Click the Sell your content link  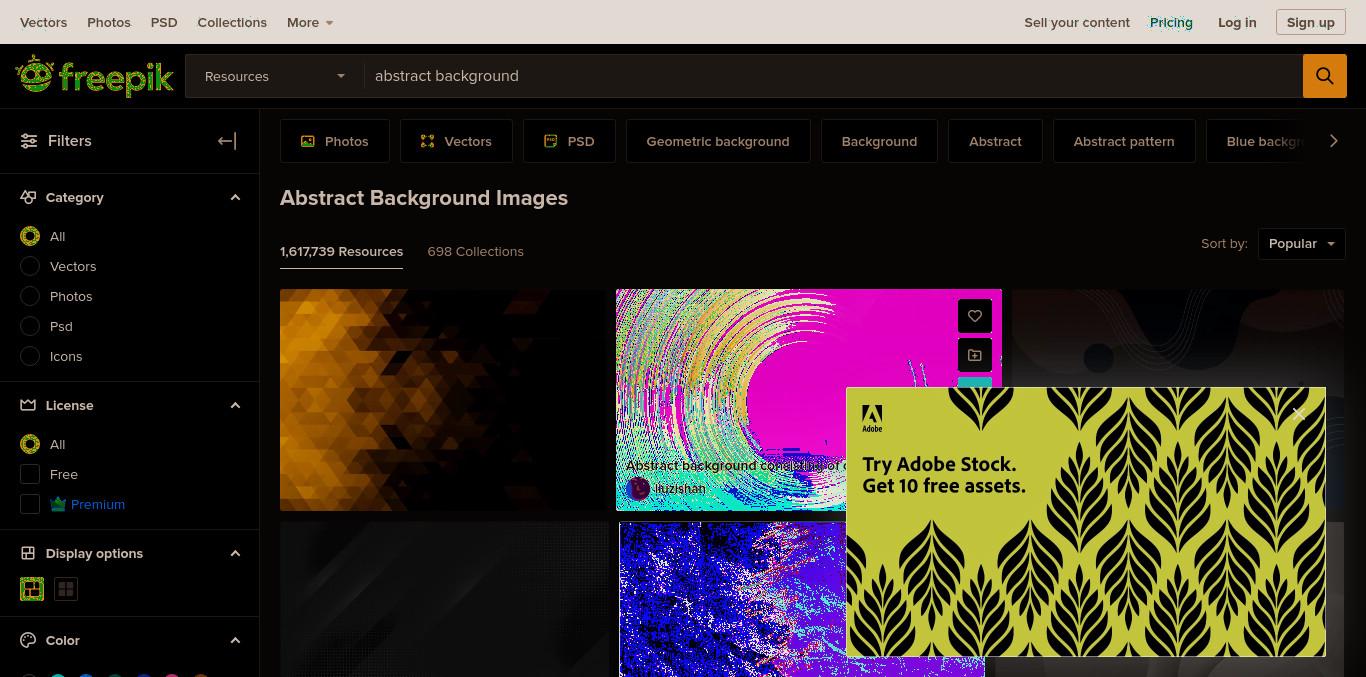(x=1077, y=22)
